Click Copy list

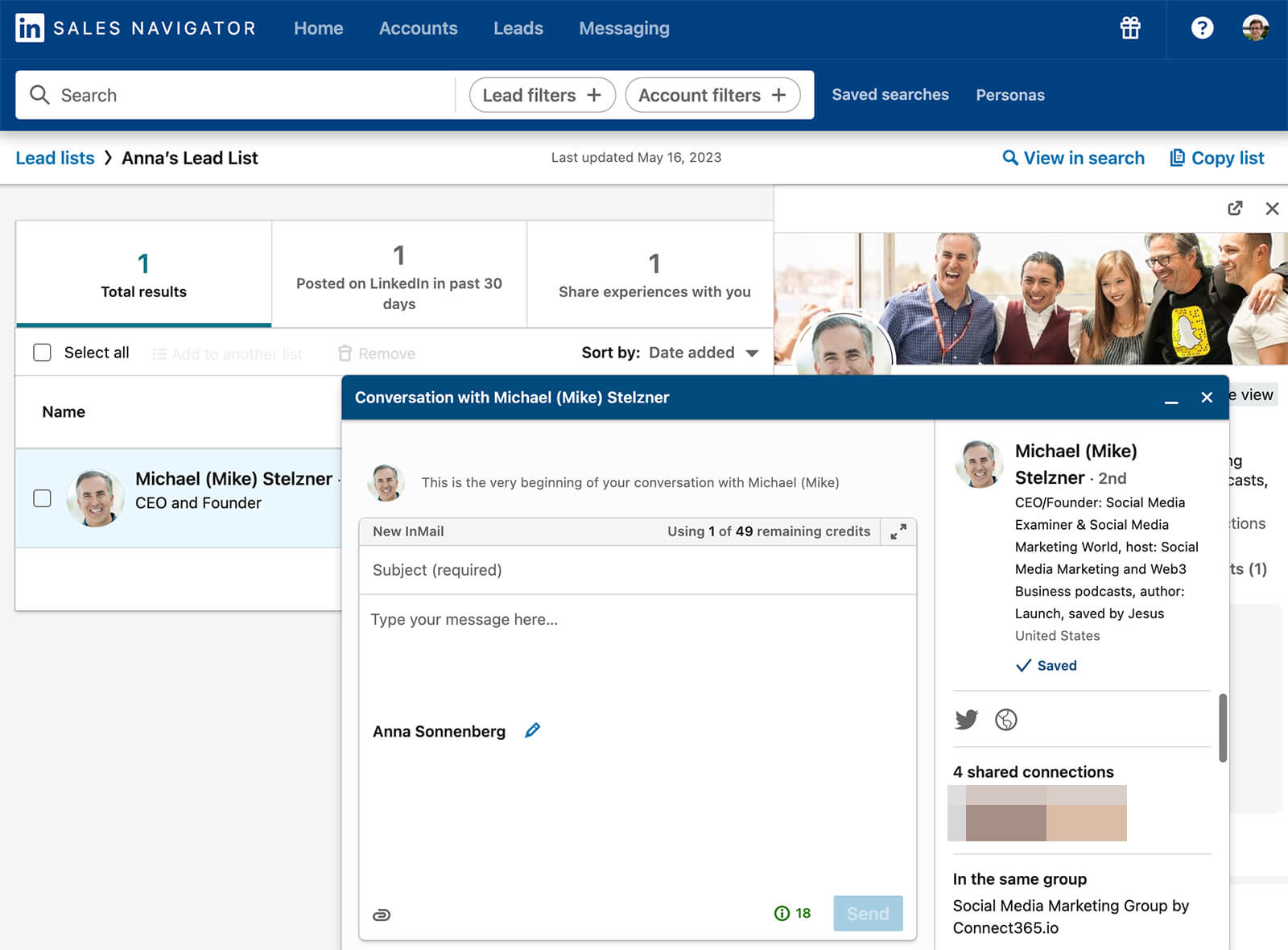point(1216,158)
